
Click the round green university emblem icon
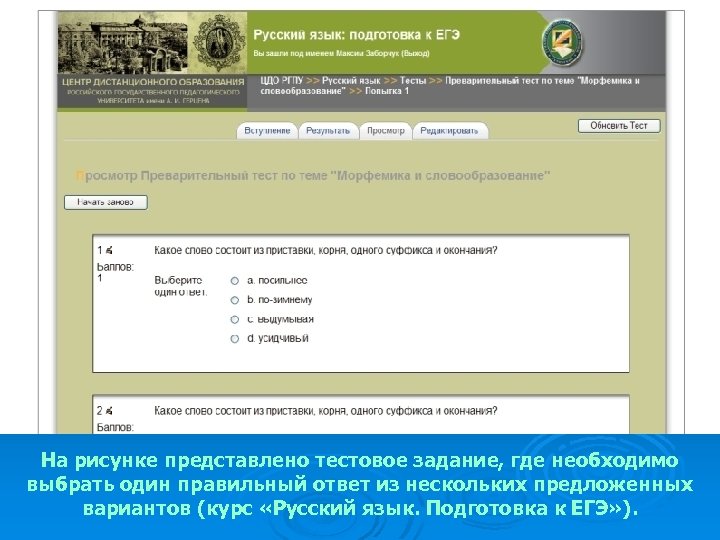point(562,43)
